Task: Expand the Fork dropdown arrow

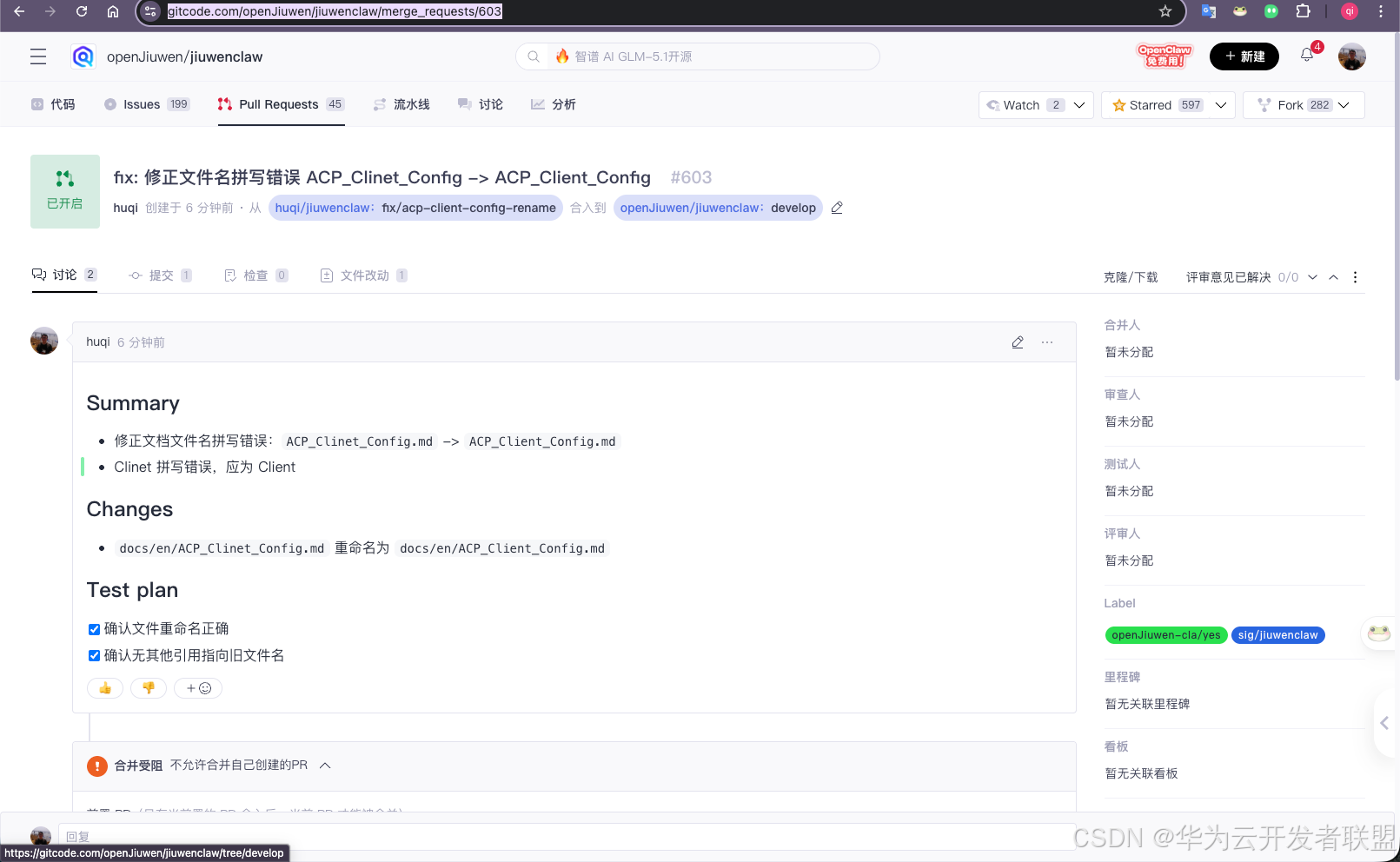Action: [x=1344, y=105]
